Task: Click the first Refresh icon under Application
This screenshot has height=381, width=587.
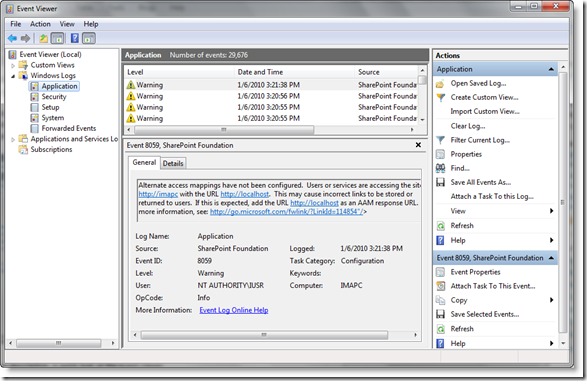Action: pos(441,226)
